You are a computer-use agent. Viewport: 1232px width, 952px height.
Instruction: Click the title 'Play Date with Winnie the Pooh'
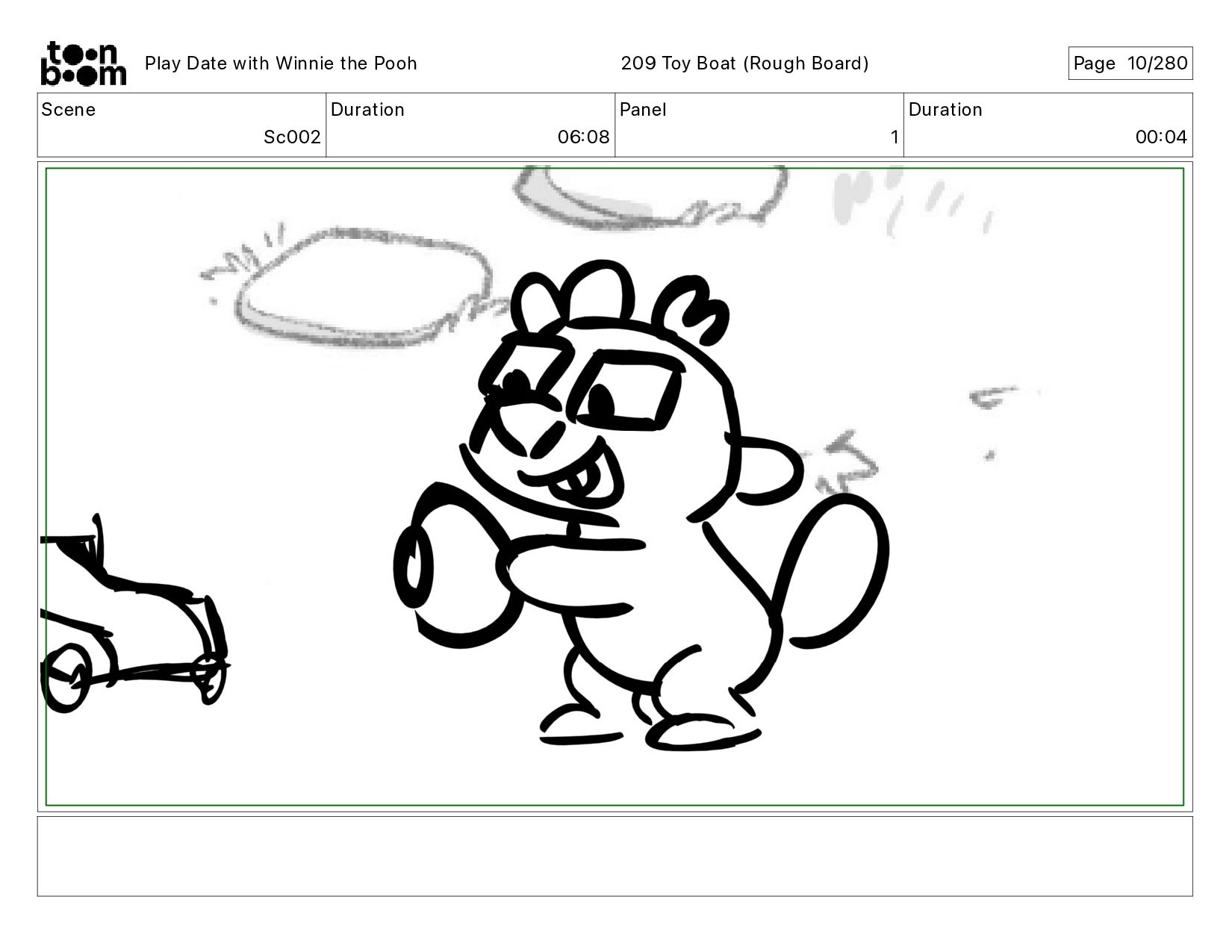(281, 63)
